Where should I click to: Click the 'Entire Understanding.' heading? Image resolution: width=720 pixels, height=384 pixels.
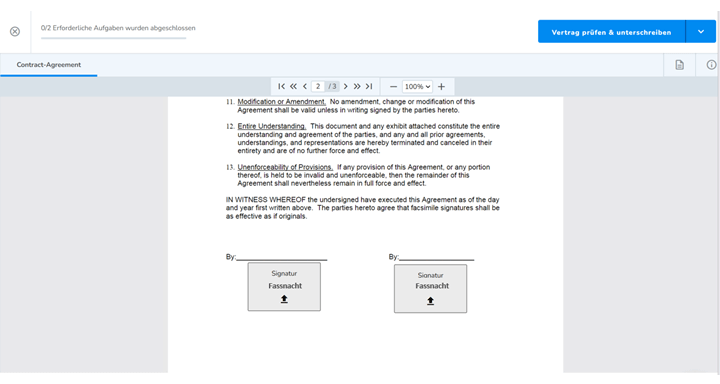point(271,126)
